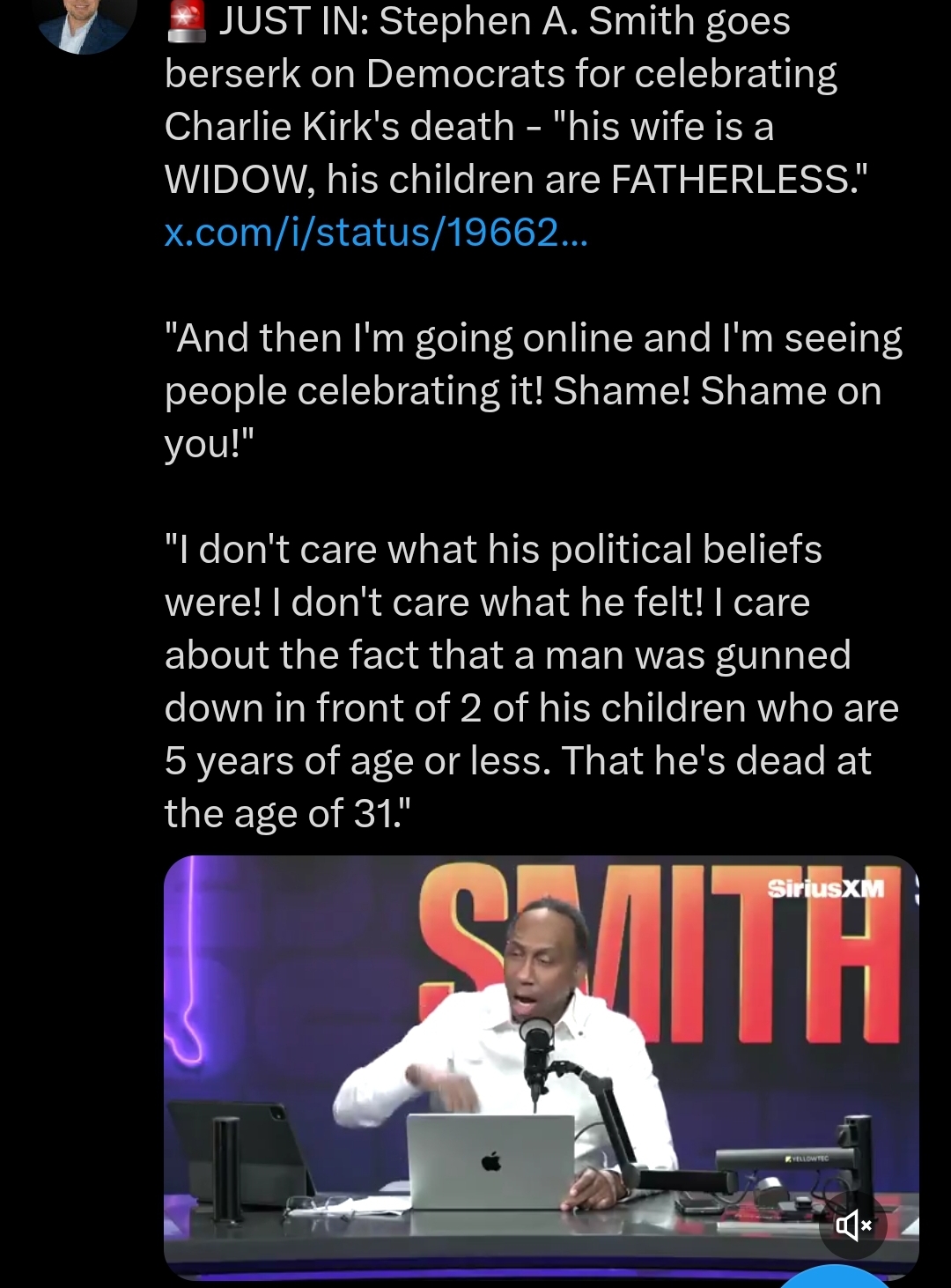This screenshot has height=1288, width=951.
Task: Click the microphone in the video
Action: (x=535, y=1053)
